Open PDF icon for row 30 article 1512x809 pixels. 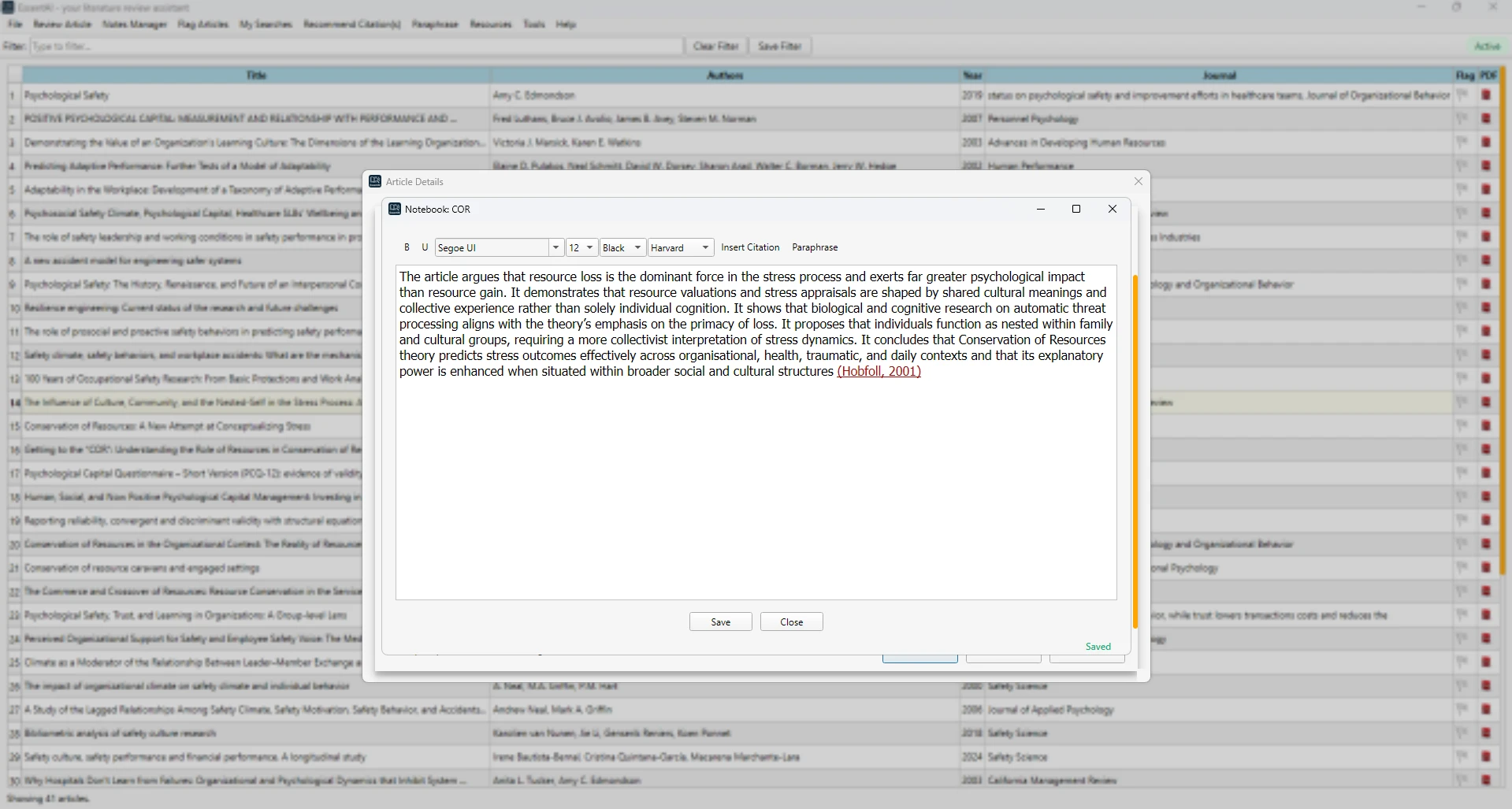point(1486,780)
